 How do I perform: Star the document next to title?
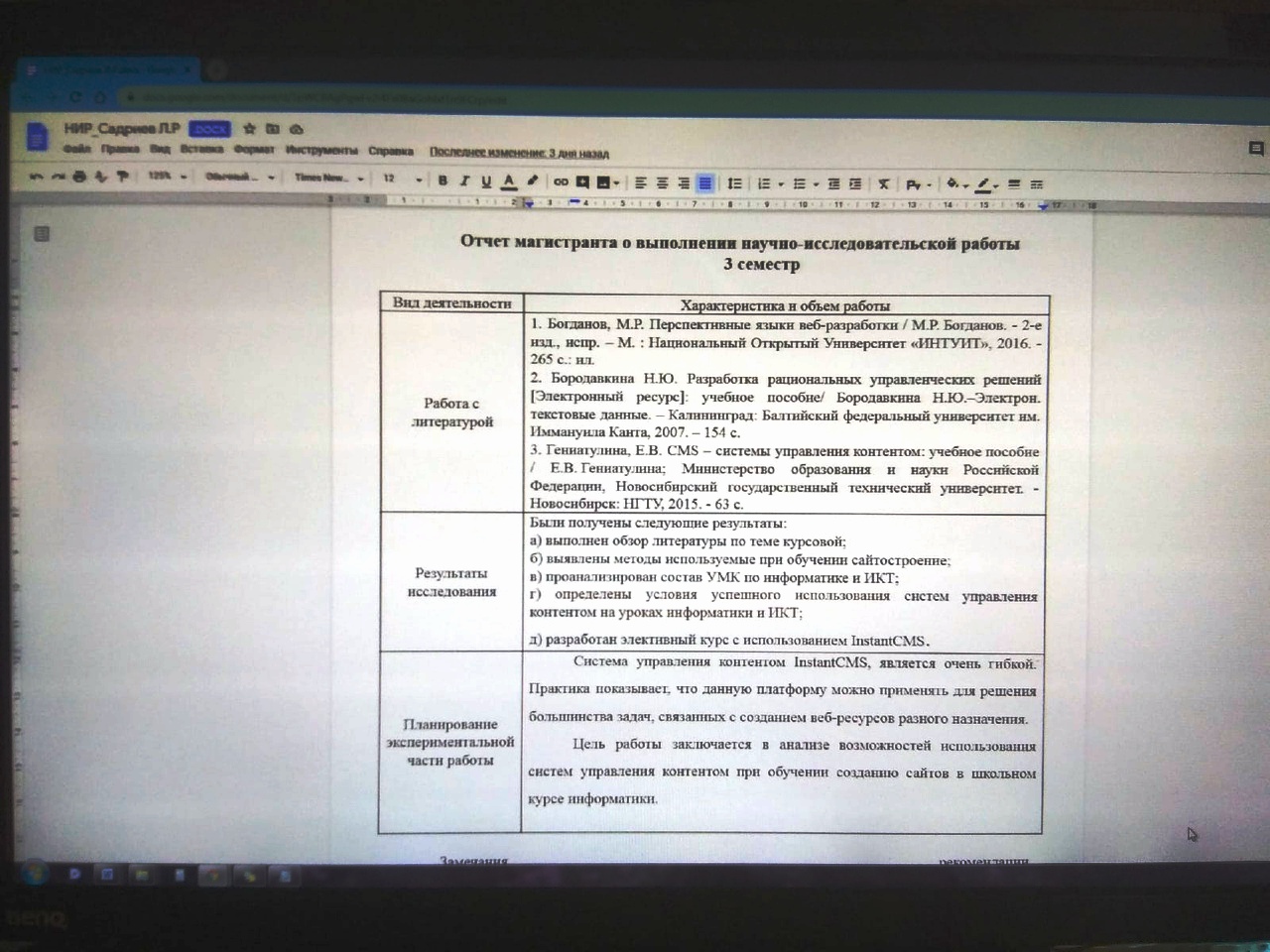pyautogui.click(x=249, y=129)
